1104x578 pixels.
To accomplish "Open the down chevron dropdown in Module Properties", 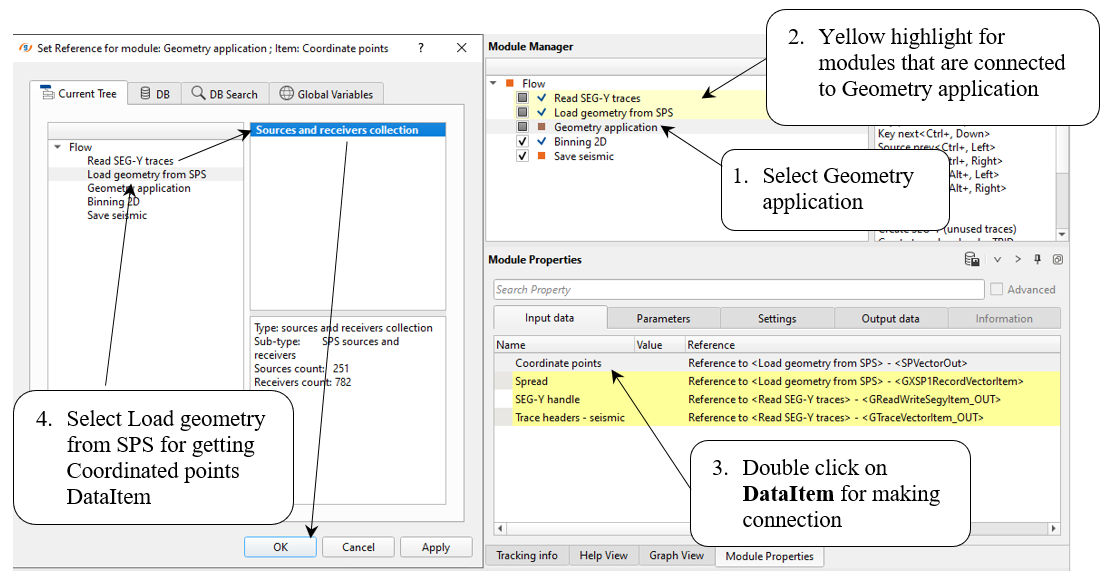I will click(997, 260).
